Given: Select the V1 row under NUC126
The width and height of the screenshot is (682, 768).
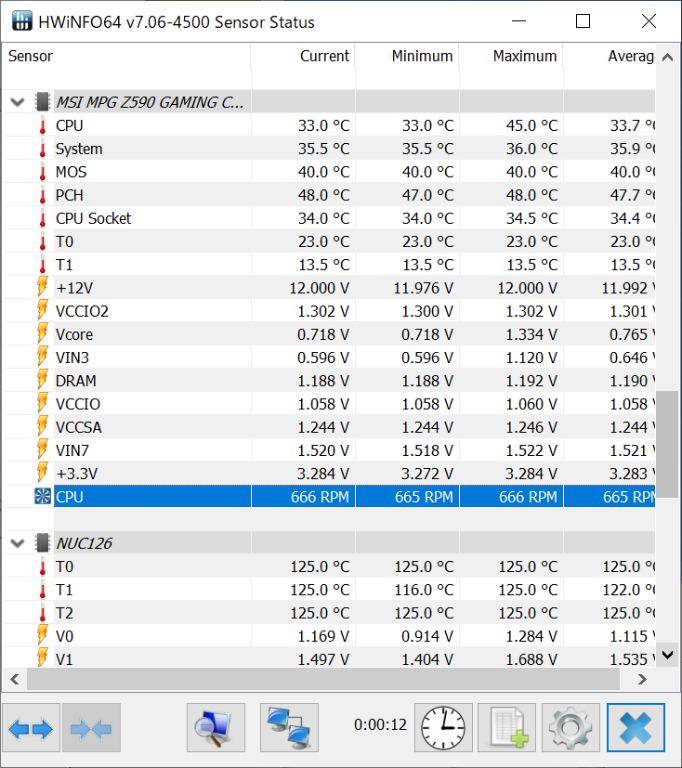Looking at the screenshot, I should 329,659.
